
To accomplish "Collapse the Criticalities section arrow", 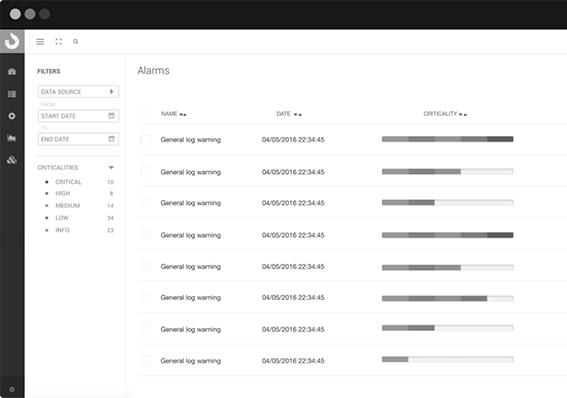I will tap(111, 167).
